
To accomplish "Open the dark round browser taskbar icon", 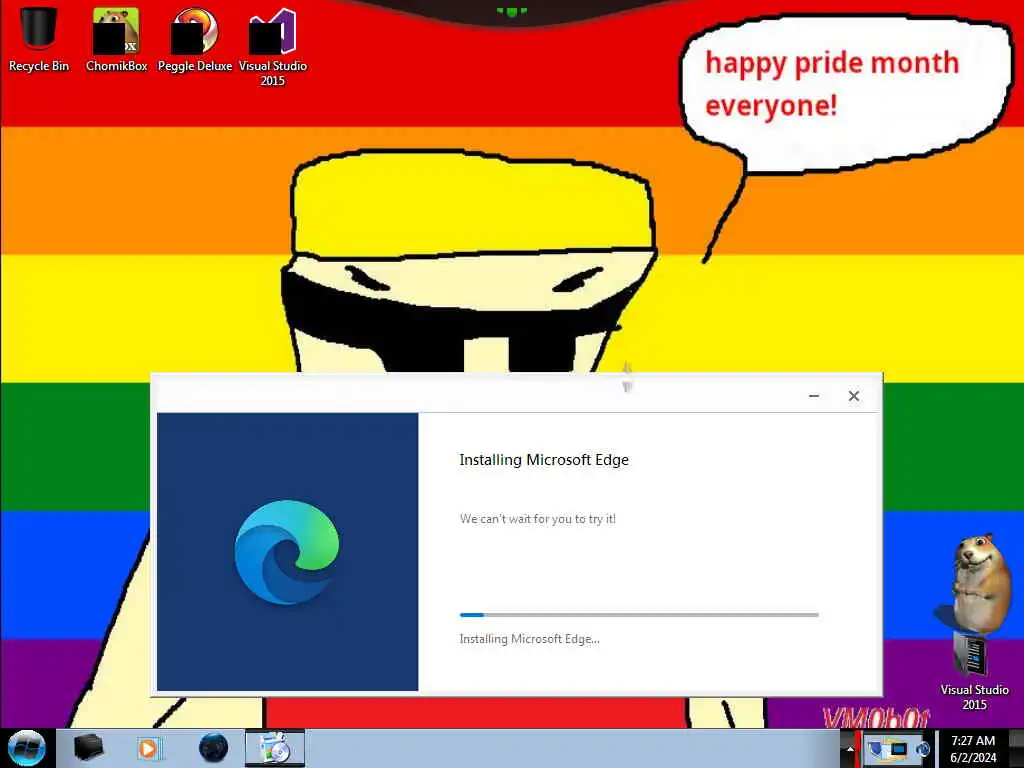I will (x=214, y=748).
